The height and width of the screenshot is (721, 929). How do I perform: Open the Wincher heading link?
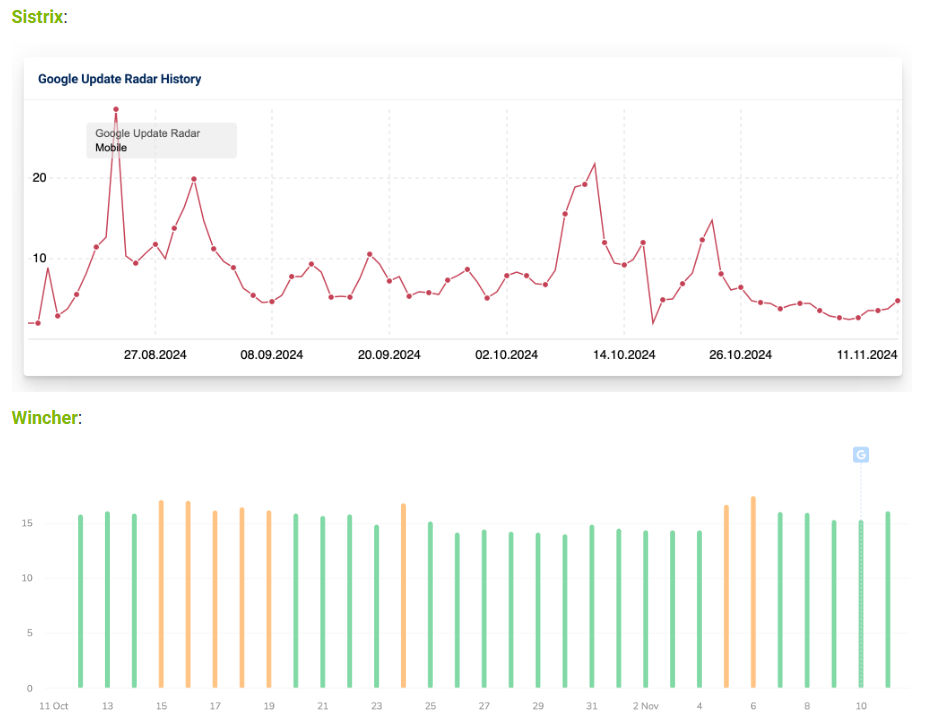coord(44,417)
